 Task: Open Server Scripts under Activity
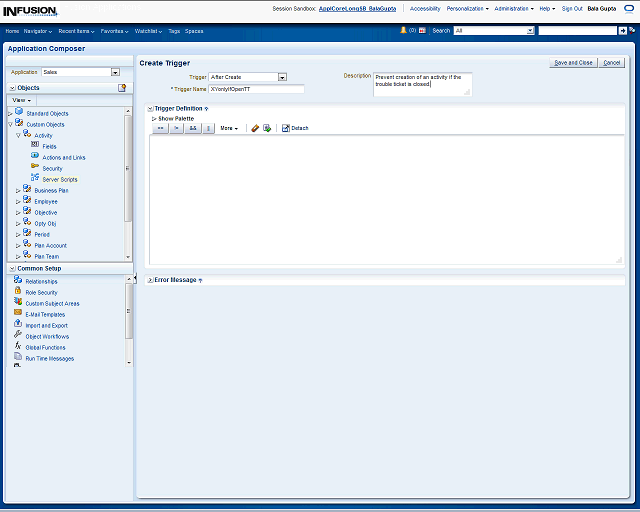point(59,179)
